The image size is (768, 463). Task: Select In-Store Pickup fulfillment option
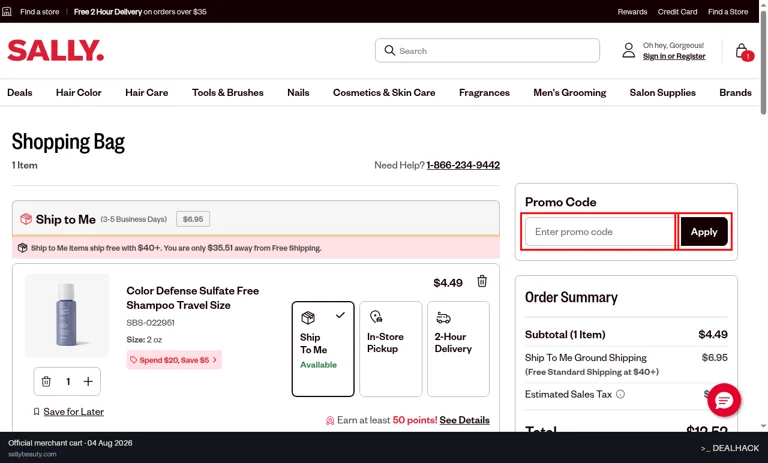(390, 349)
